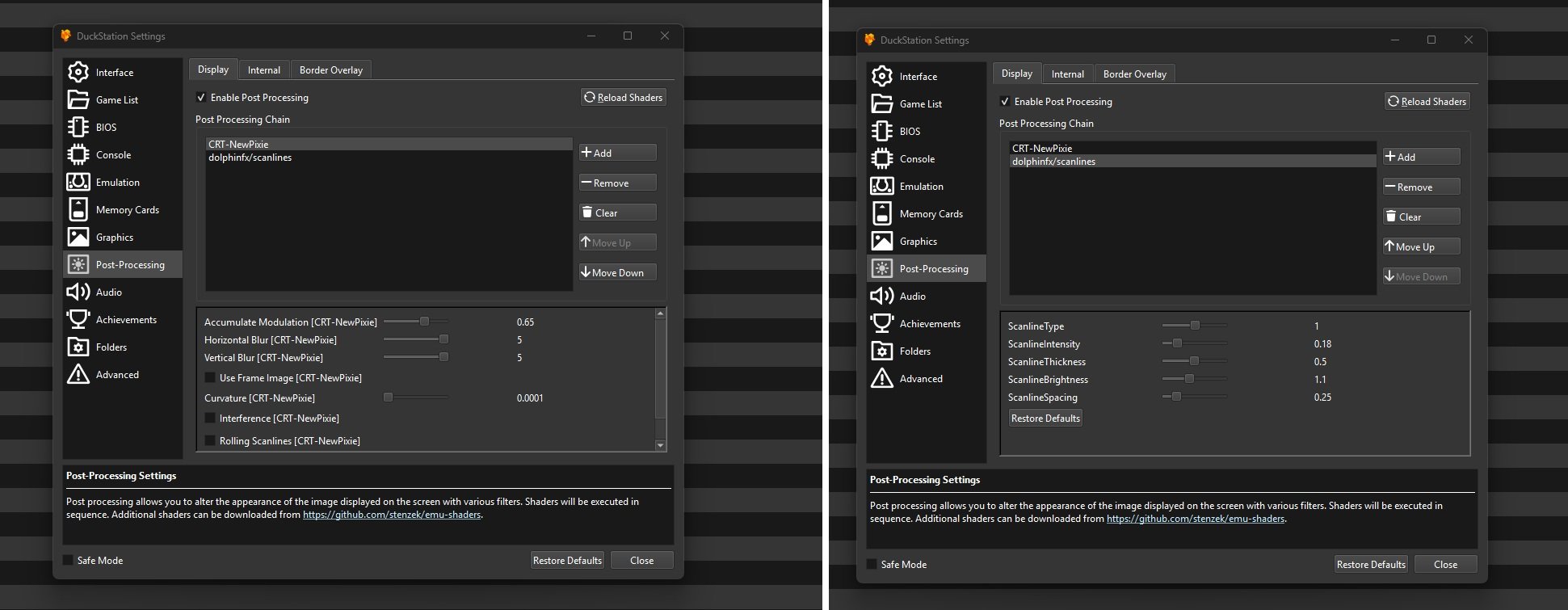1568x610 pixels.
Task: Click Move Up button in right window
Action: point(1421,246)
